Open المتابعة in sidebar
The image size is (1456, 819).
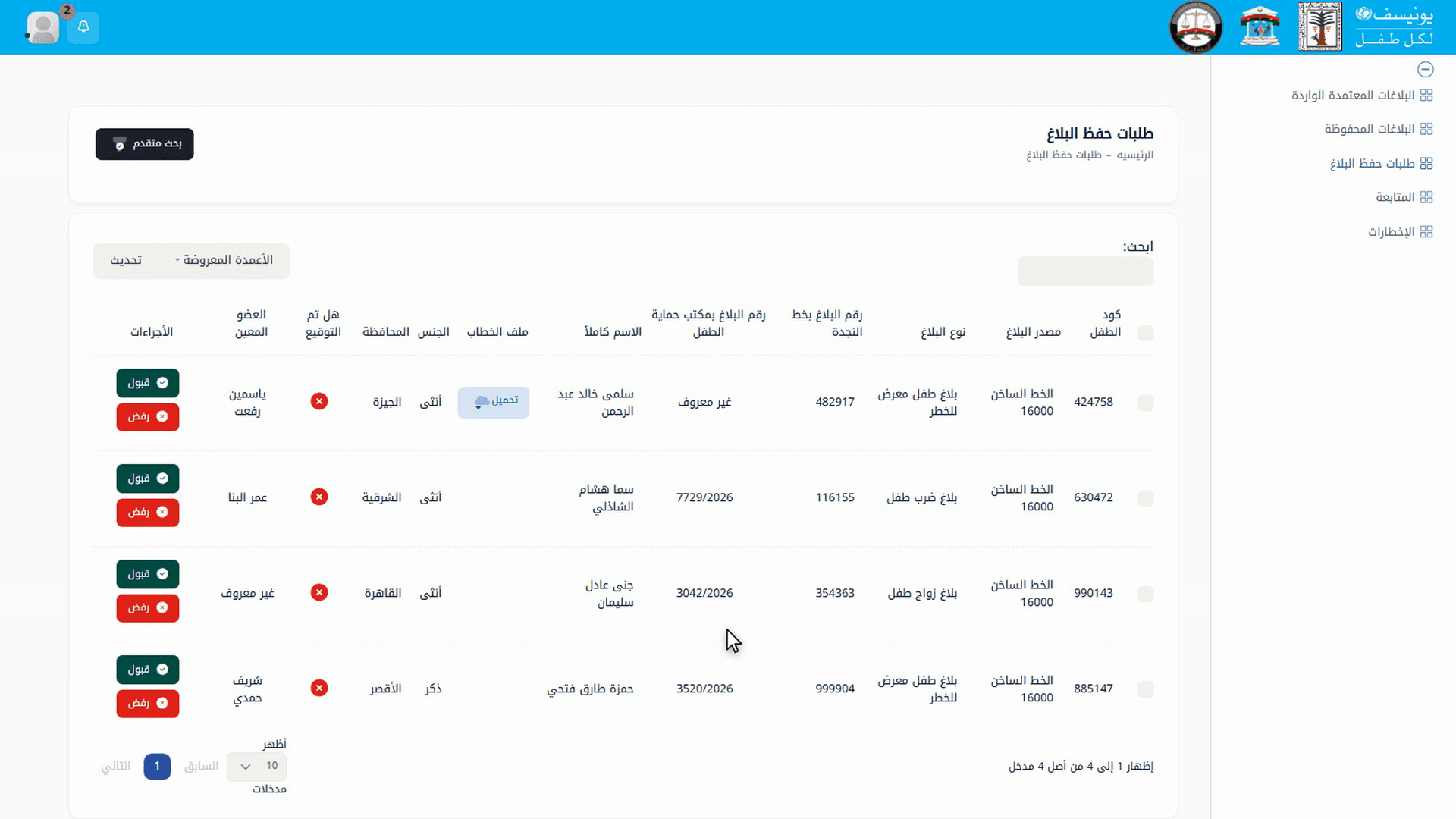tap(1404, 197)
